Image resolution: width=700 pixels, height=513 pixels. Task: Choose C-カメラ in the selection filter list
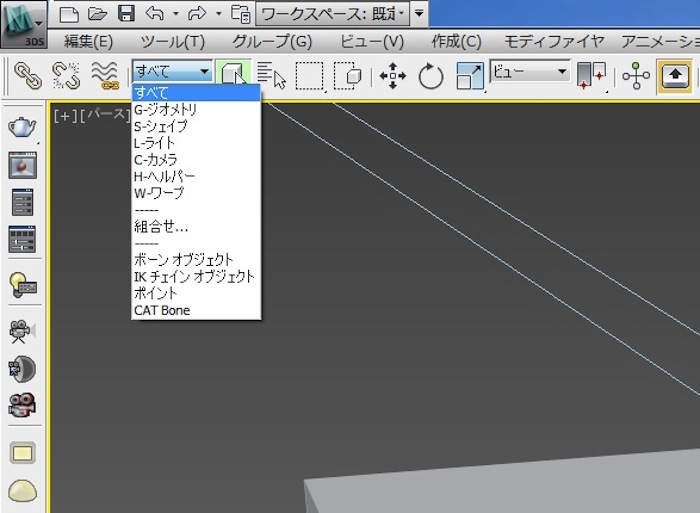pyautogui.click(x=155, y=160)
